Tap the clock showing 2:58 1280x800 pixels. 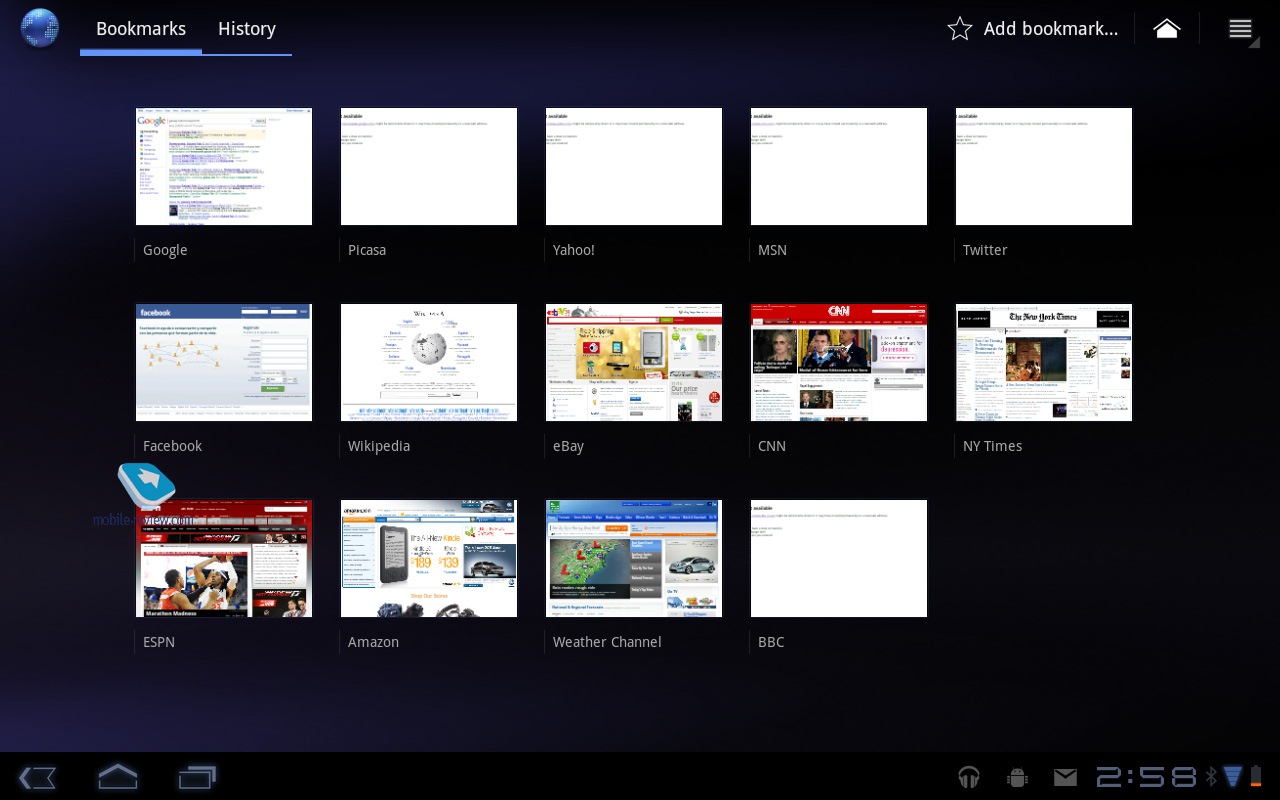tap(1146, 777)
